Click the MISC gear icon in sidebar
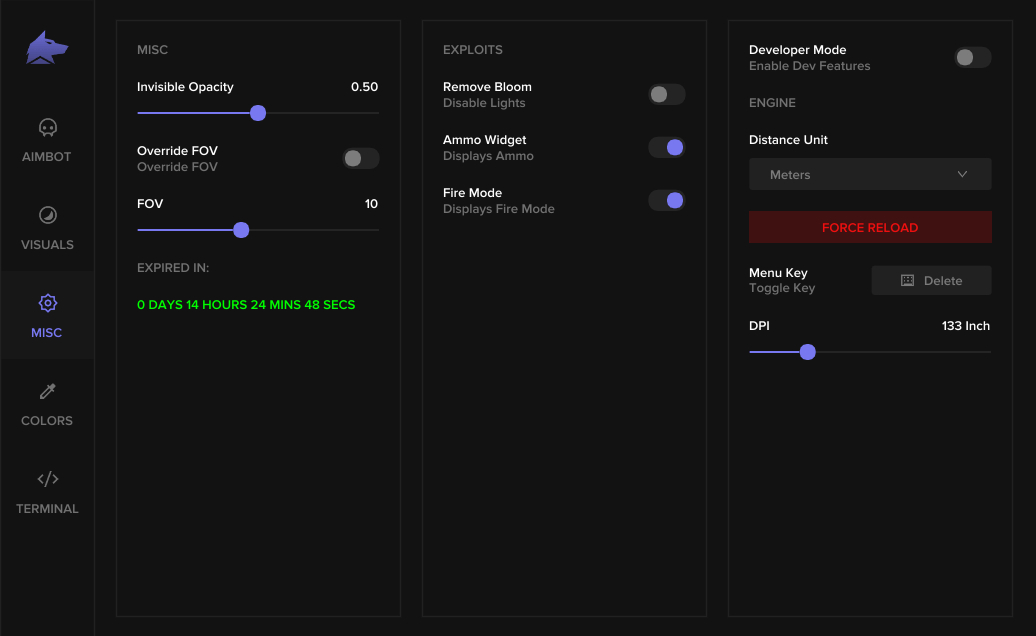The width and height of the screenshot is (1036, 636). (x=46, y=303)
